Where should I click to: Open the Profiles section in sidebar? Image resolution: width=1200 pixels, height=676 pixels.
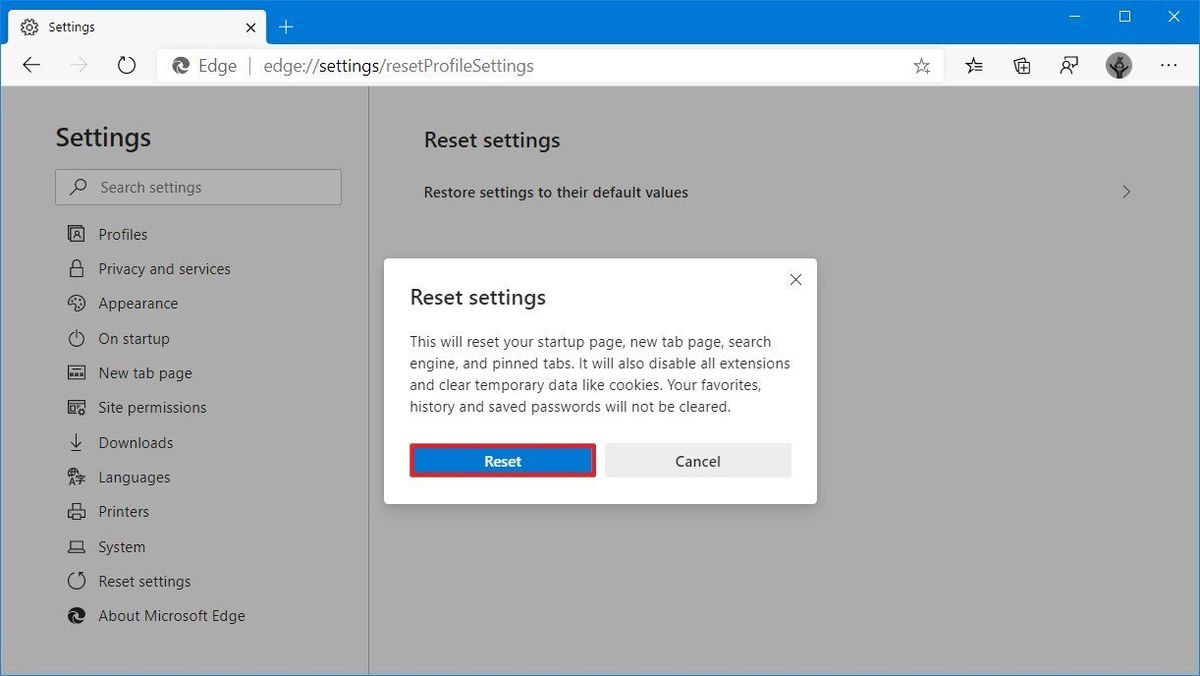[x=121, y=233]
